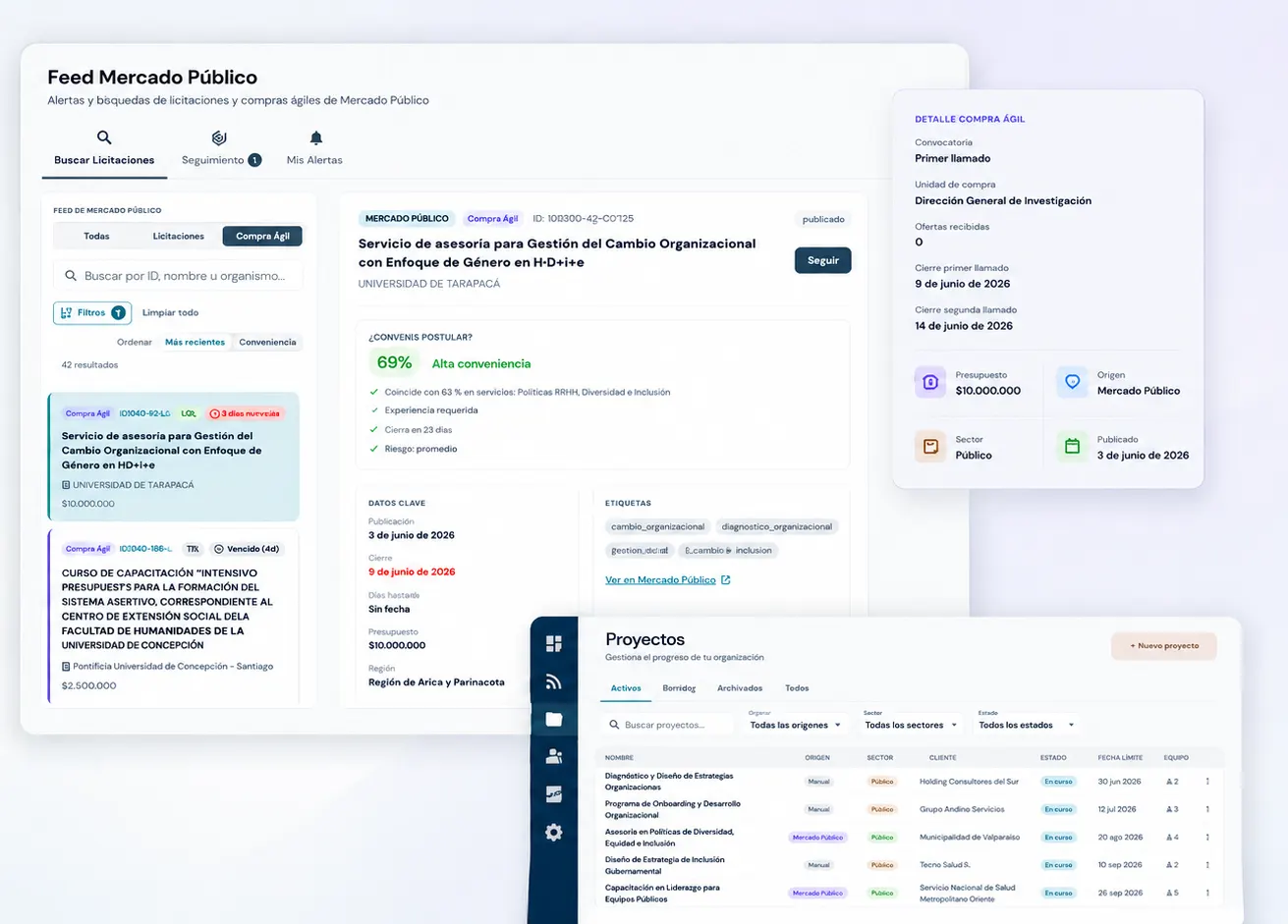The height and width of the screenshot is (924, 1288).
Task: Switch feed filter to Licitaciones
Action: point(179,236)
